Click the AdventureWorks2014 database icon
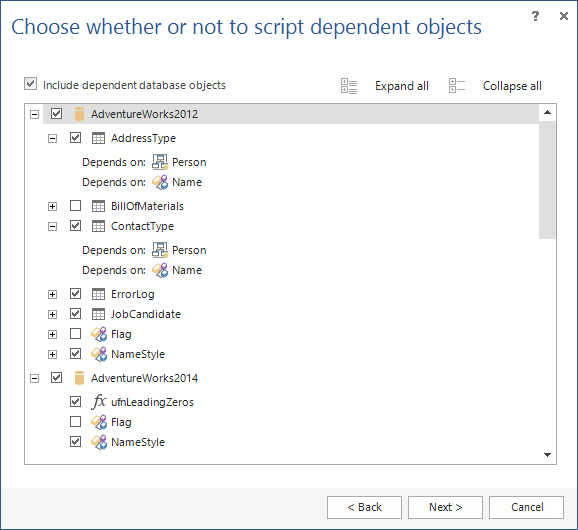Image resolution: width=578 pixels, height=530 pixels. 79,378
